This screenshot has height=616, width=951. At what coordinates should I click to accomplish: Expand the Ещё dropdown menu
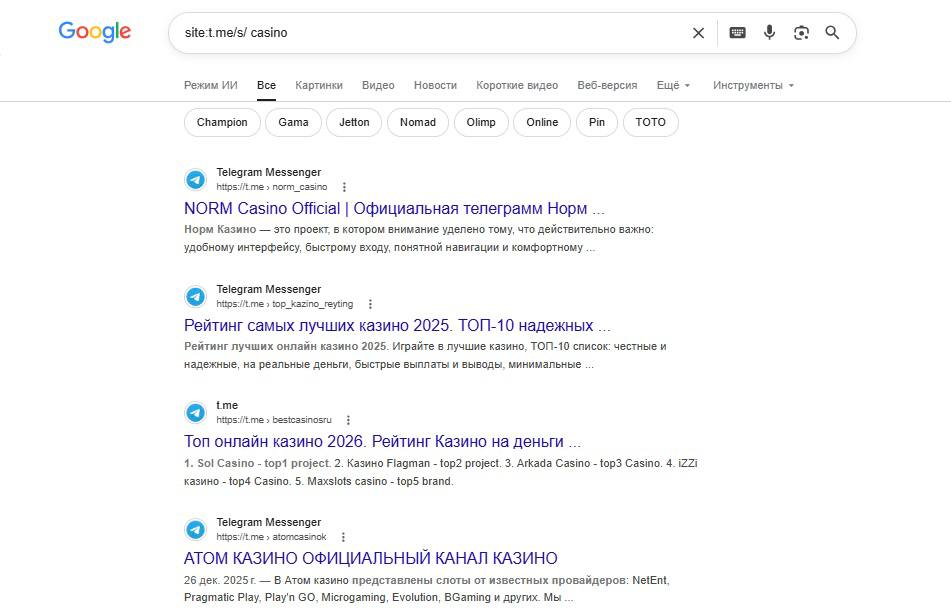pos(673,85)
